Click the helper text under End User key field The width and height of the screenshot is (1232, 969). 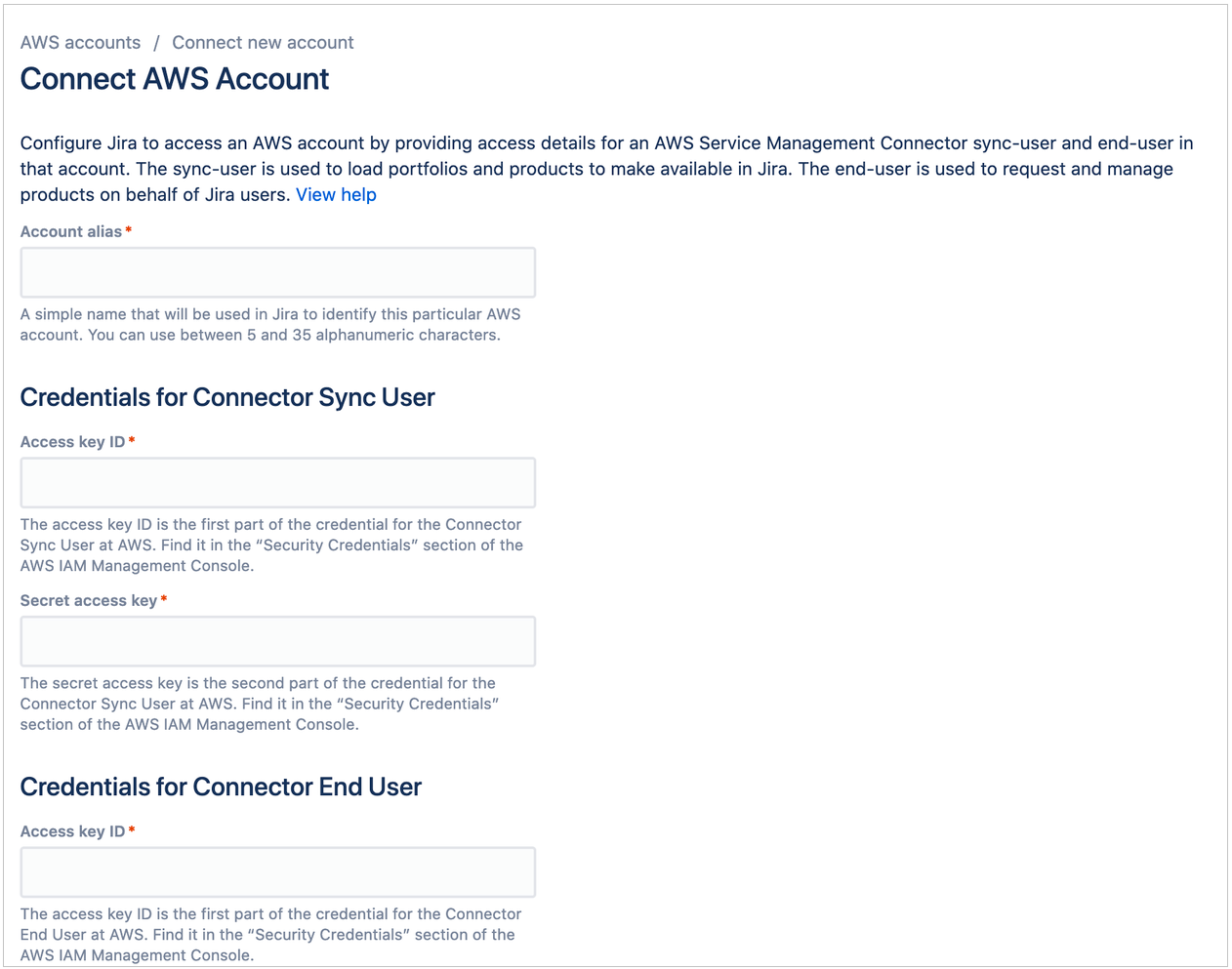[269, 934]
